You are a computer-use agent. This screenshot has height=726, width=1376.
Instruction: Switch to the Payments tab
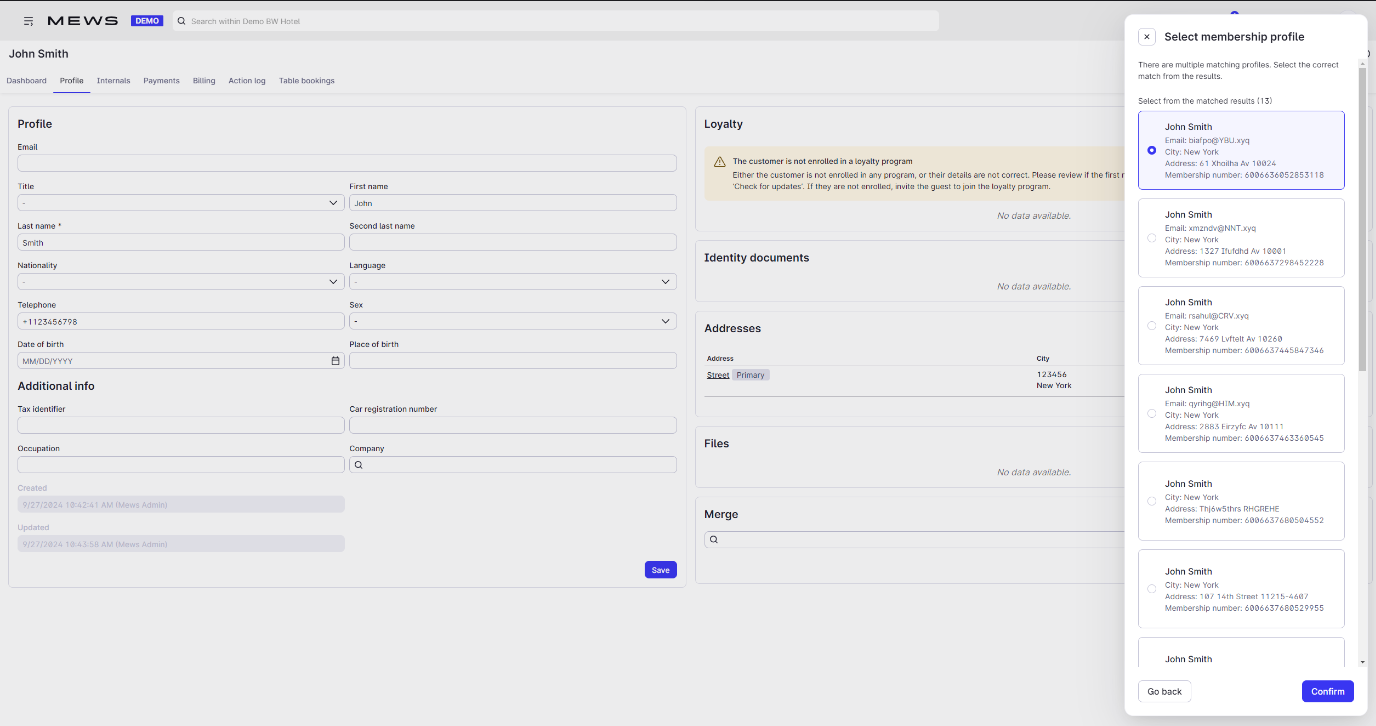(161, 80)
